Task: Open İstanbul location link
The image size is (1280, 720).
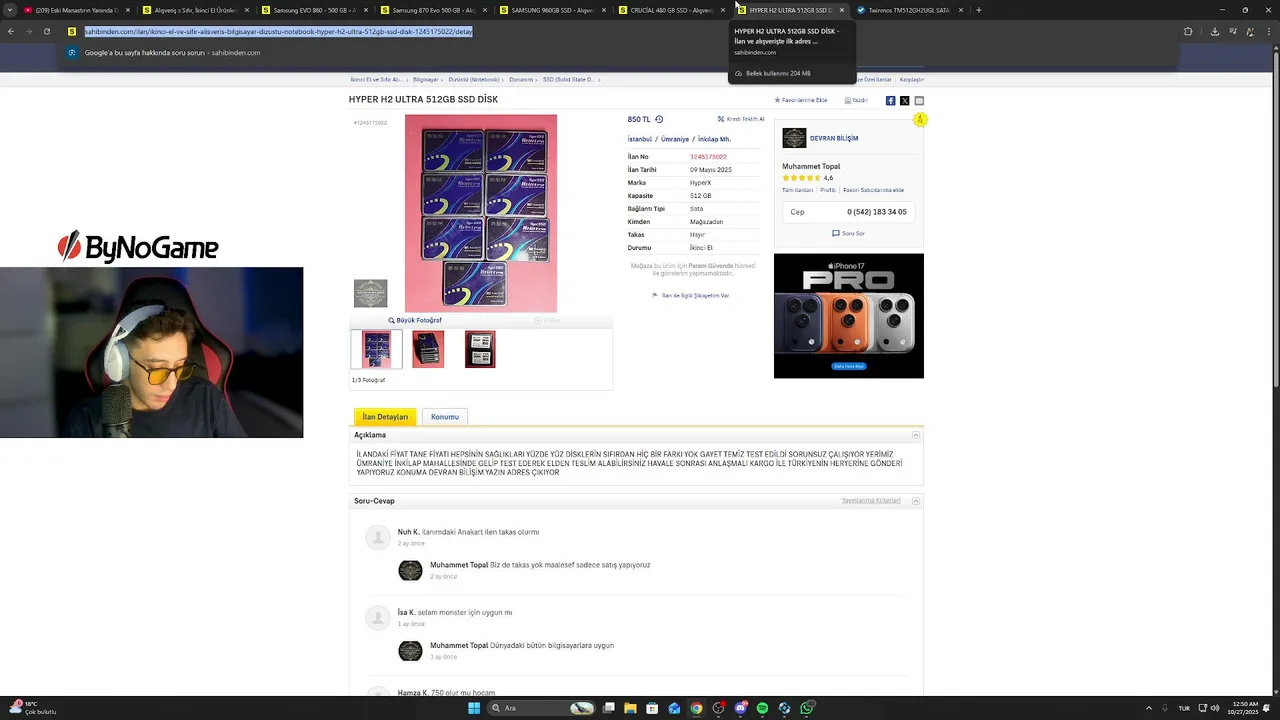Action: 639,139
